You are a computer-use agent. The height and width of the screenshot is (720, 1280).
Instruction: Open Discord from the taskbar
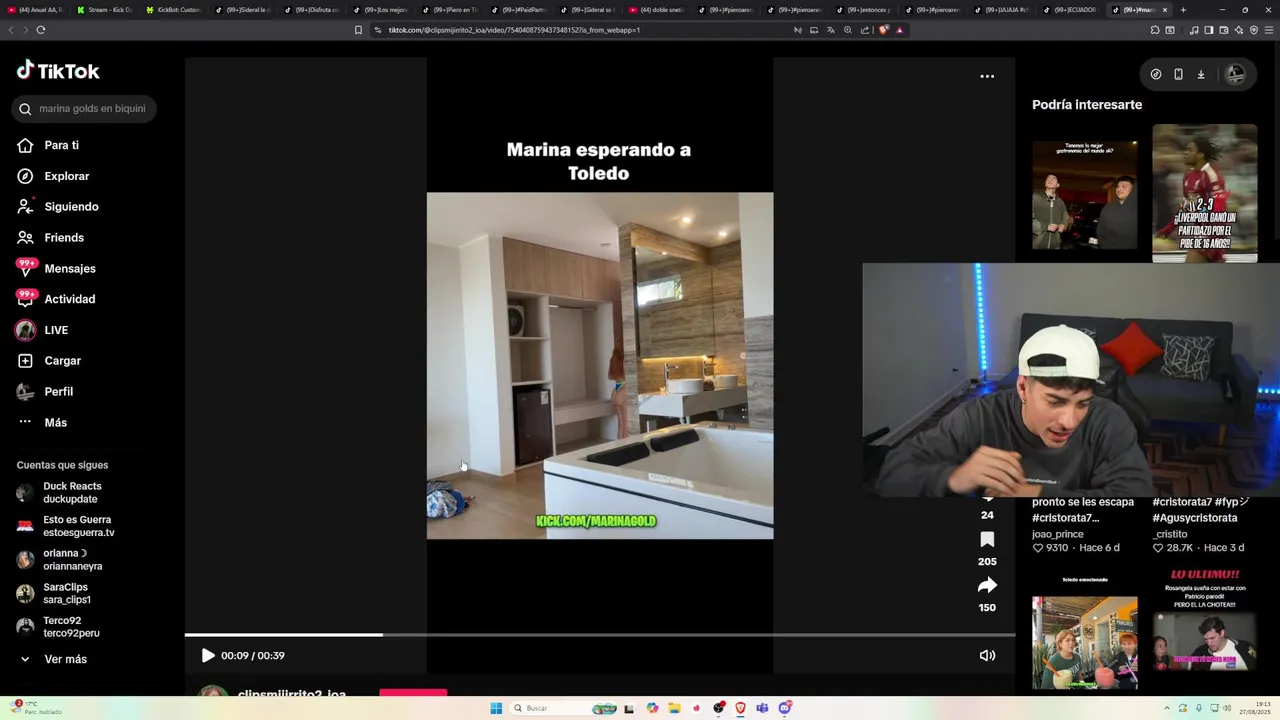coord(785,708)
